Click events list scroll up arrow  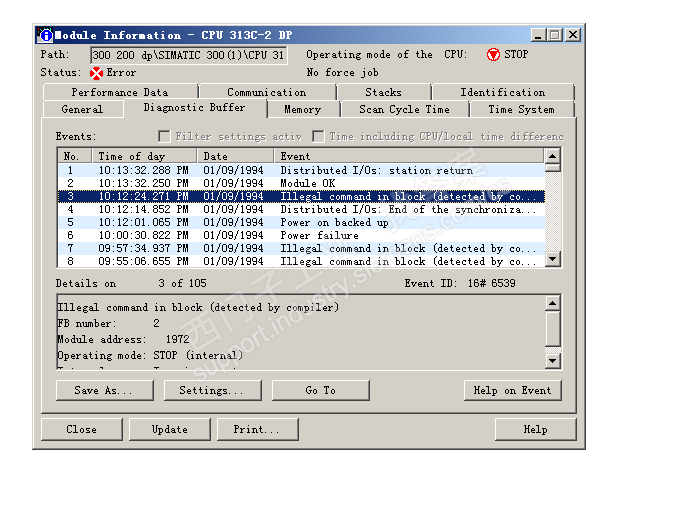coord(553,156)
